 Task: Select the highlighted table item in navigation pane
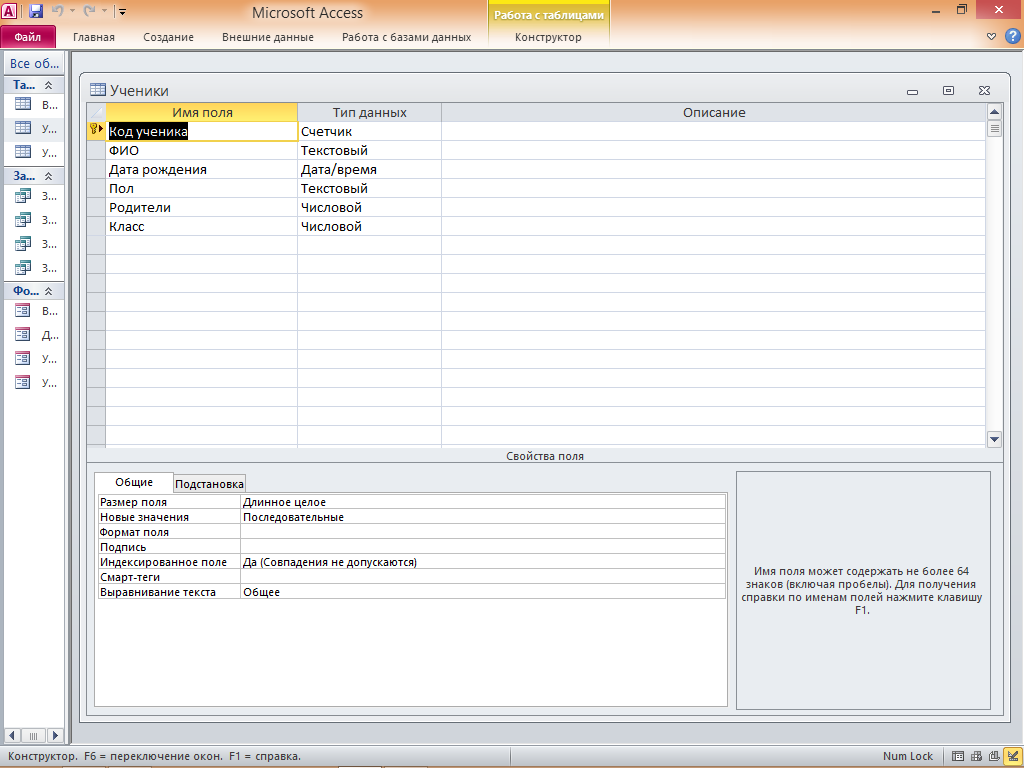[36, 128]
